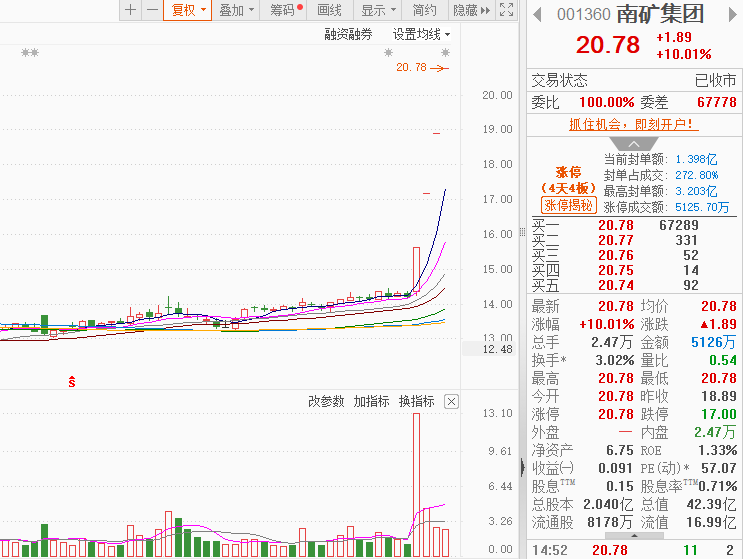Click the large red limit-up candlestick

[416, 270]
